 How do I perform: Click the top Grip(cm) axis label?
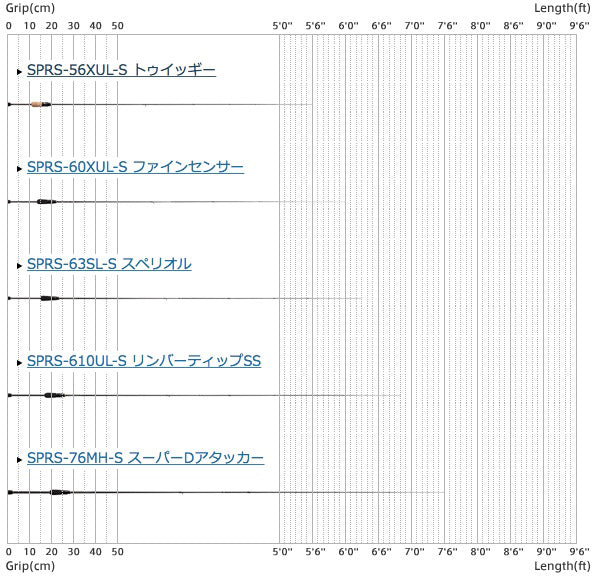pyautogui.click(x=30, y=8)
